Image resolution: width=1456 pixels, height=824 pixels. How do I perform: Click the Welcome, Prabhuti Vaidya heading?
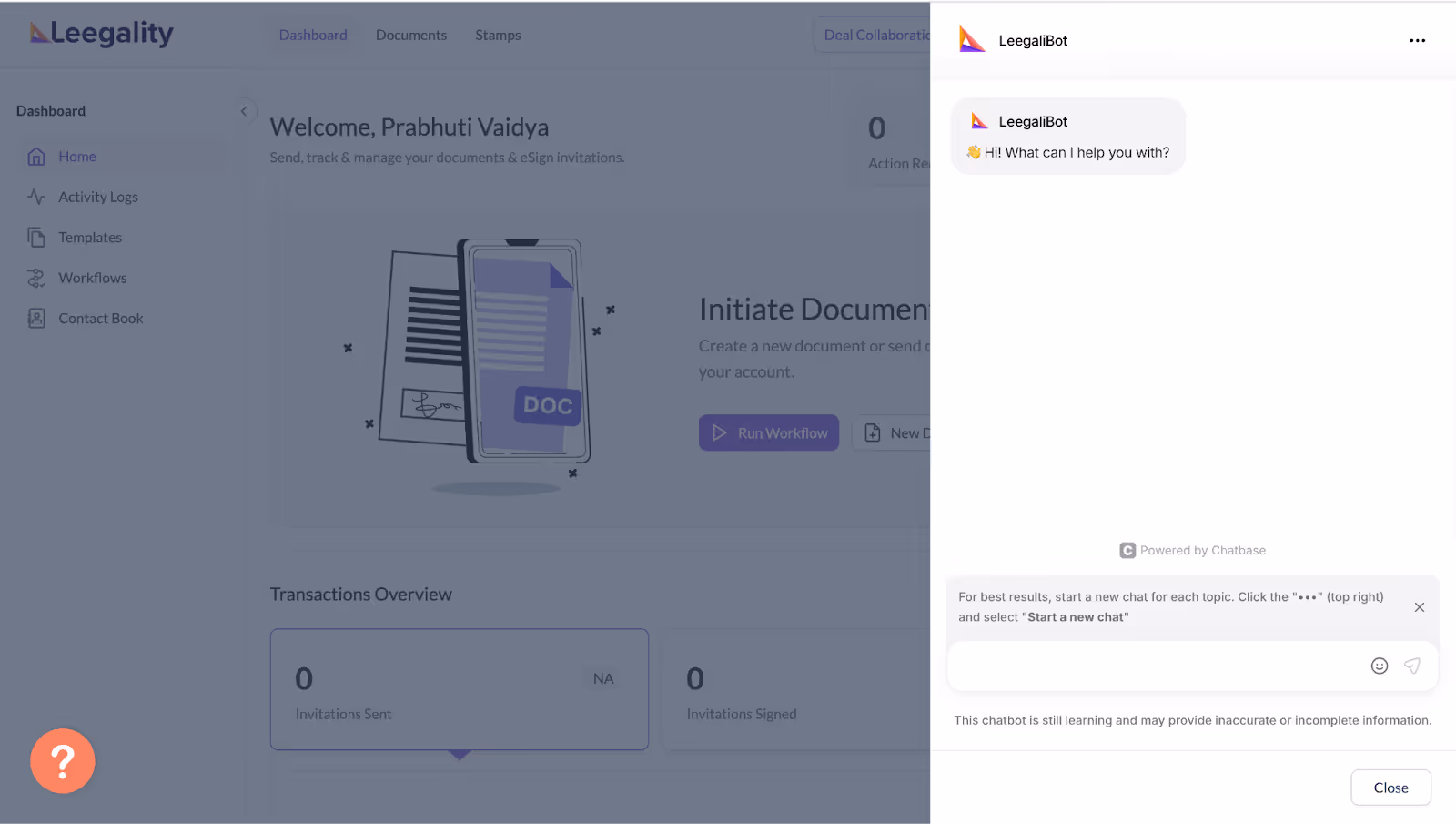[409, 127]
